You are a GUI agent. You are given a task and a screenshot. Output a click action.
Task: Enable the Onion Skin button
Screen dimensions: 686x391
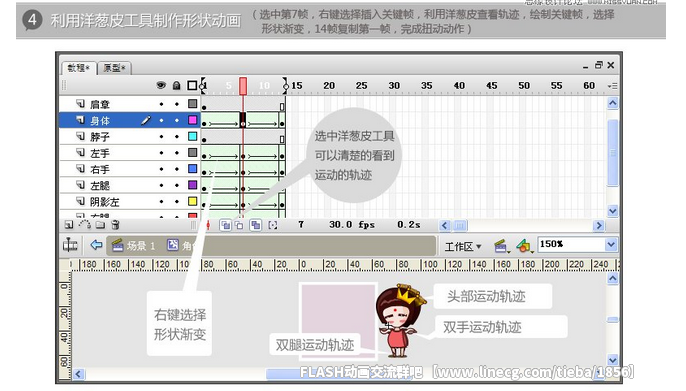click(225, 225)
